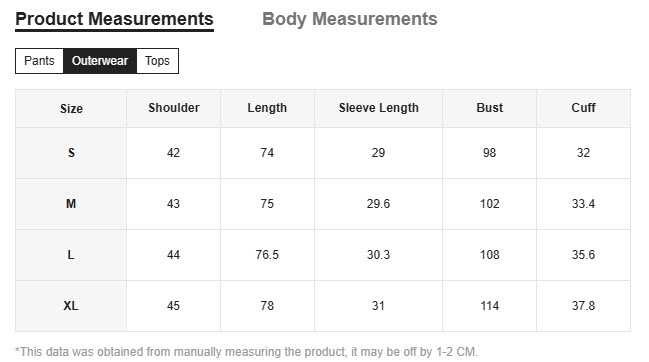This screenshot has height=362, width=649.
Task: Click the Shoulder column header
Action: point(174,108)
